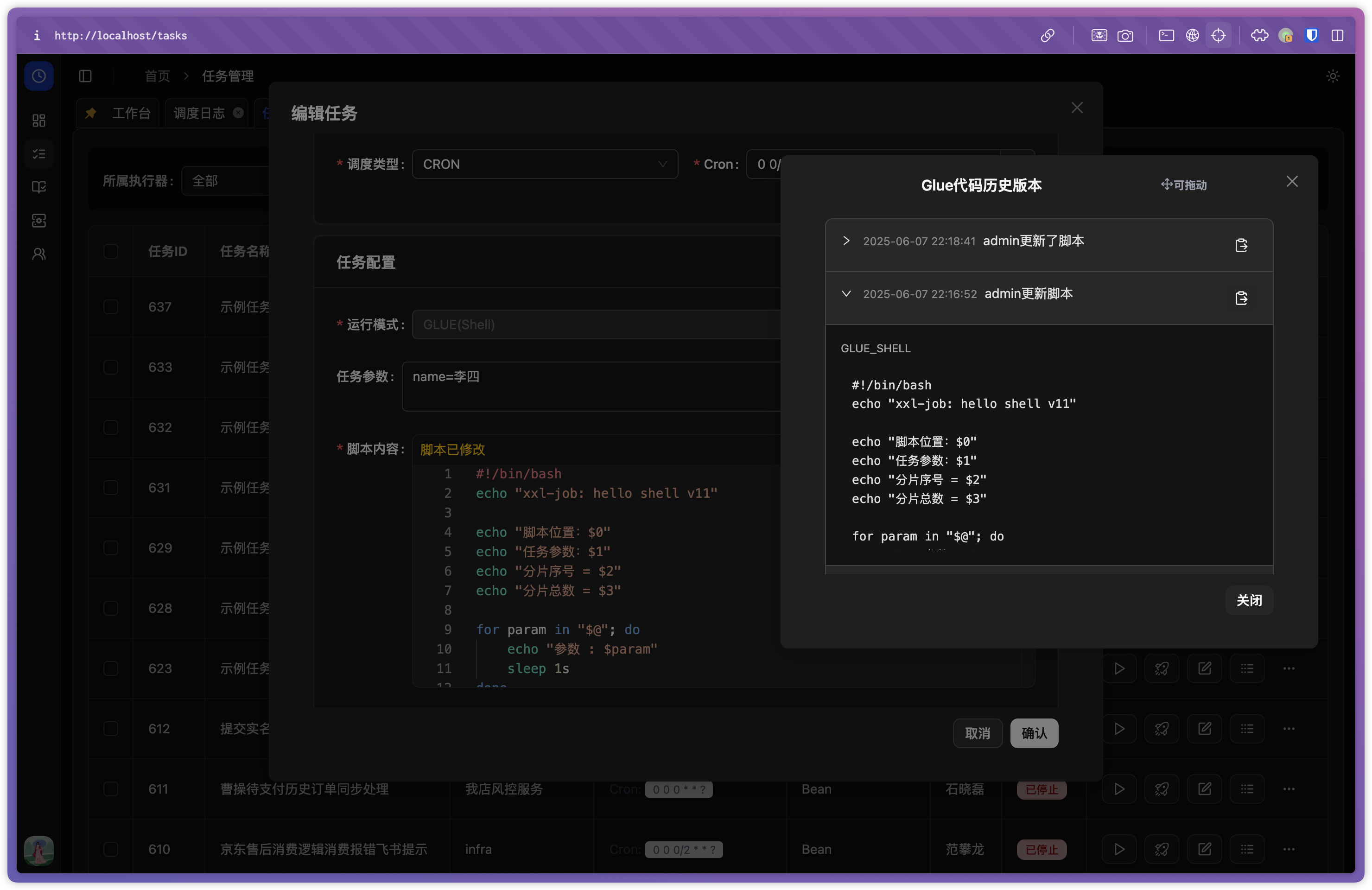Run task 611 with the play icon

tap(1119, 789)
